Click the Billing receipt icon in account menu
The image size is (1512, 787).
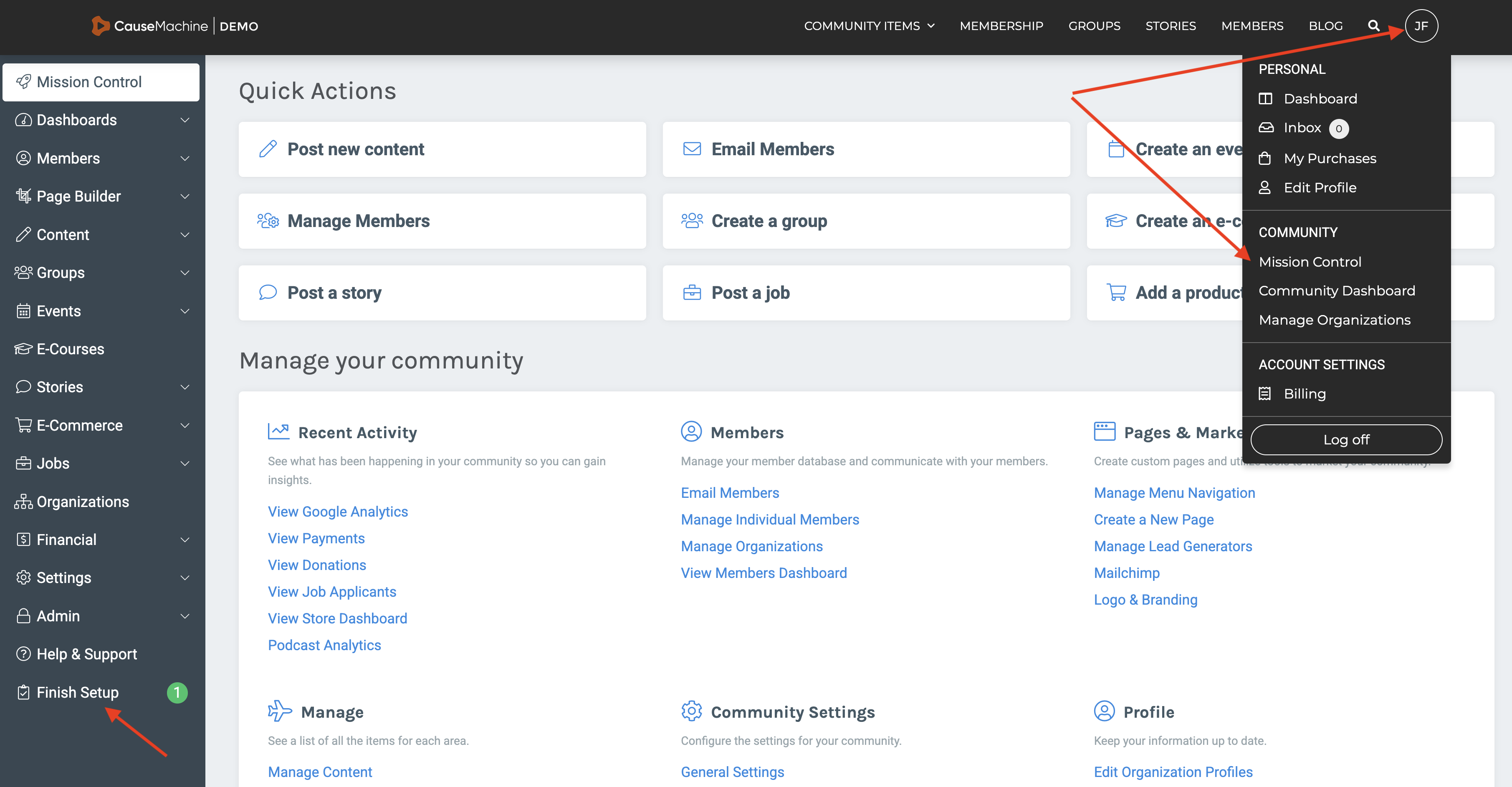pos(1265,394)
